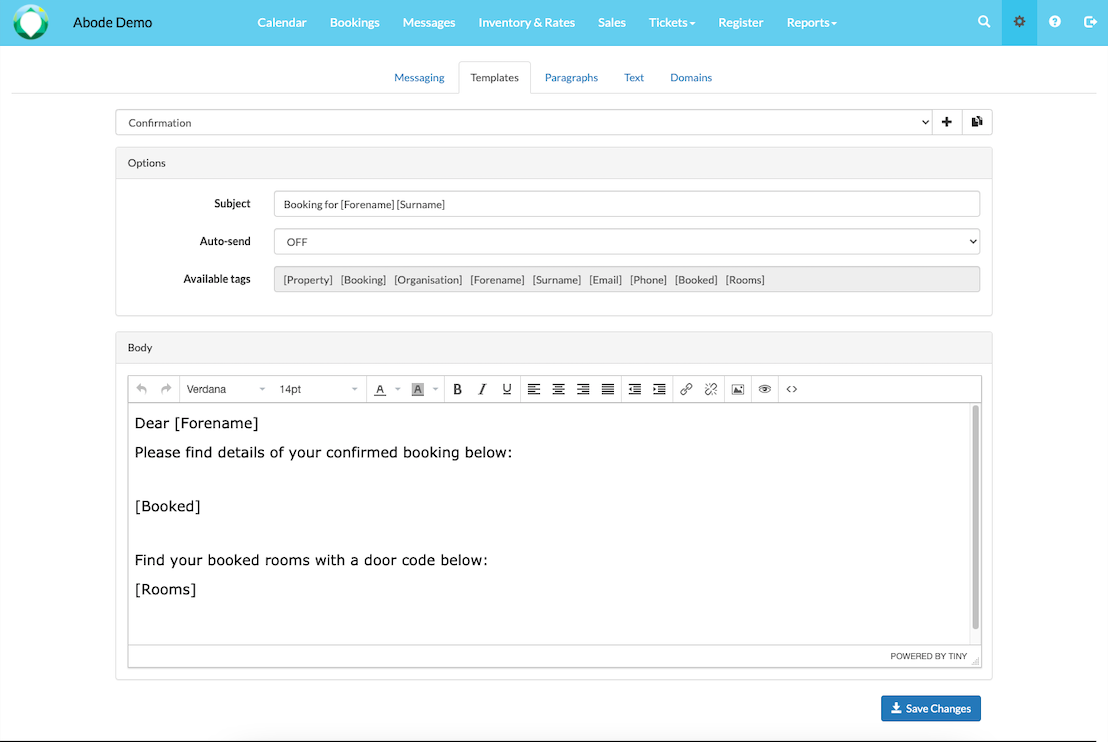Apply text color with the A icon
1108x742 pixels.
(x=380, y=389)
